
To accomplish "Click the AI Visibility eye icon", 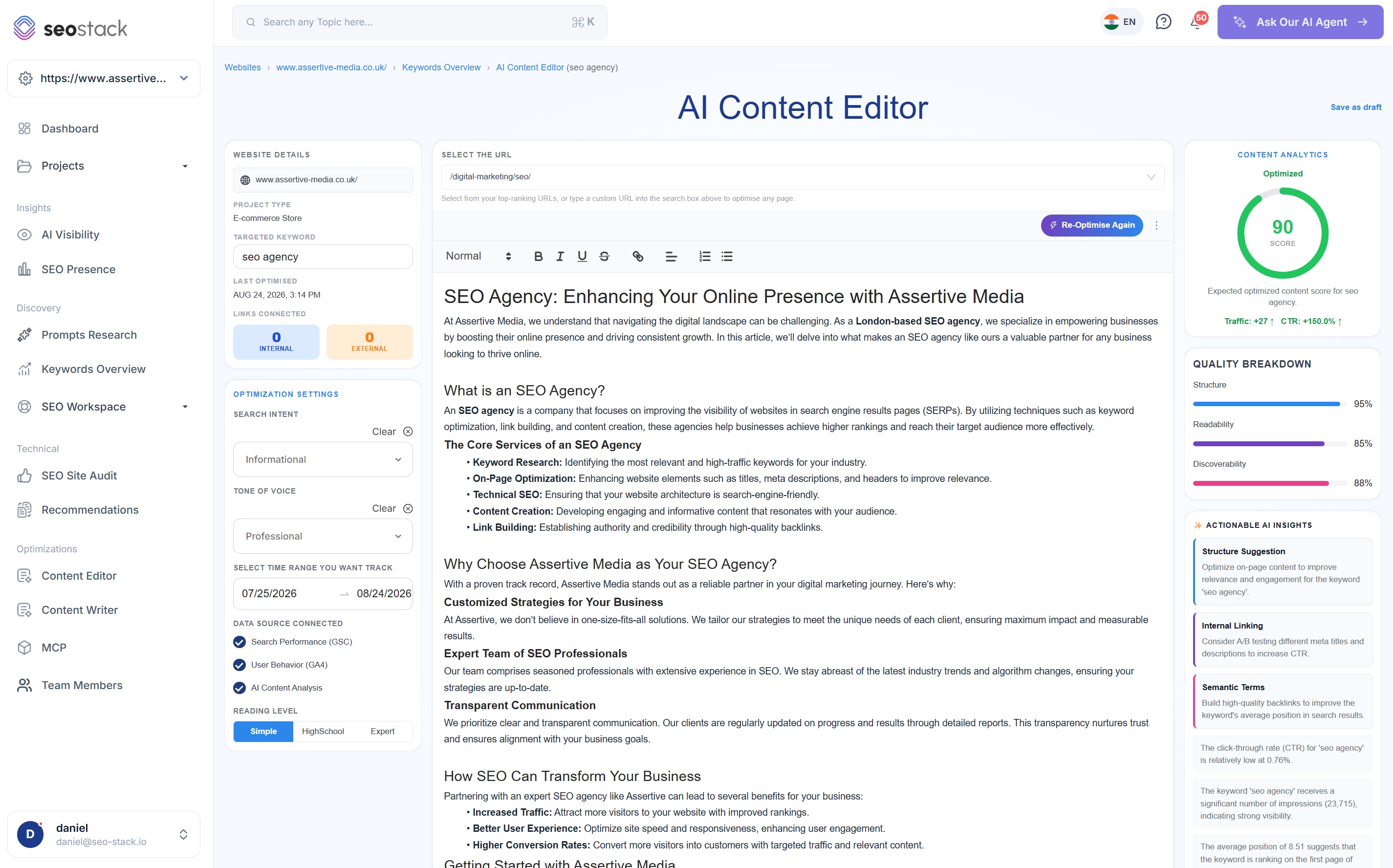I will point(24,234).
